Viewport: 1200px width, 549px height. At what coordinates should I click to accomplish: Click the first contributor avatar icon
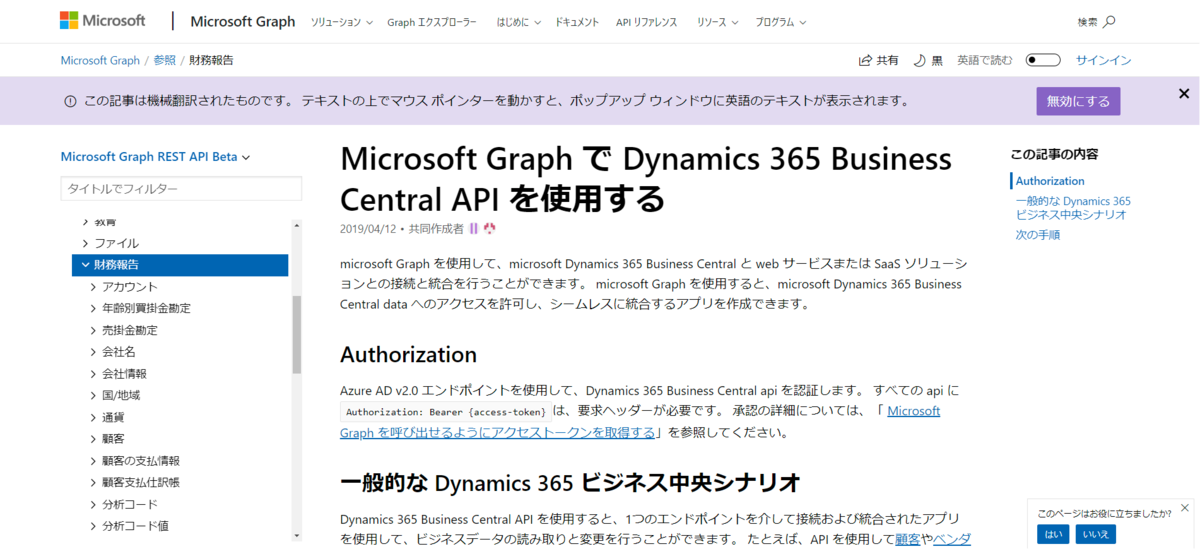474,229
